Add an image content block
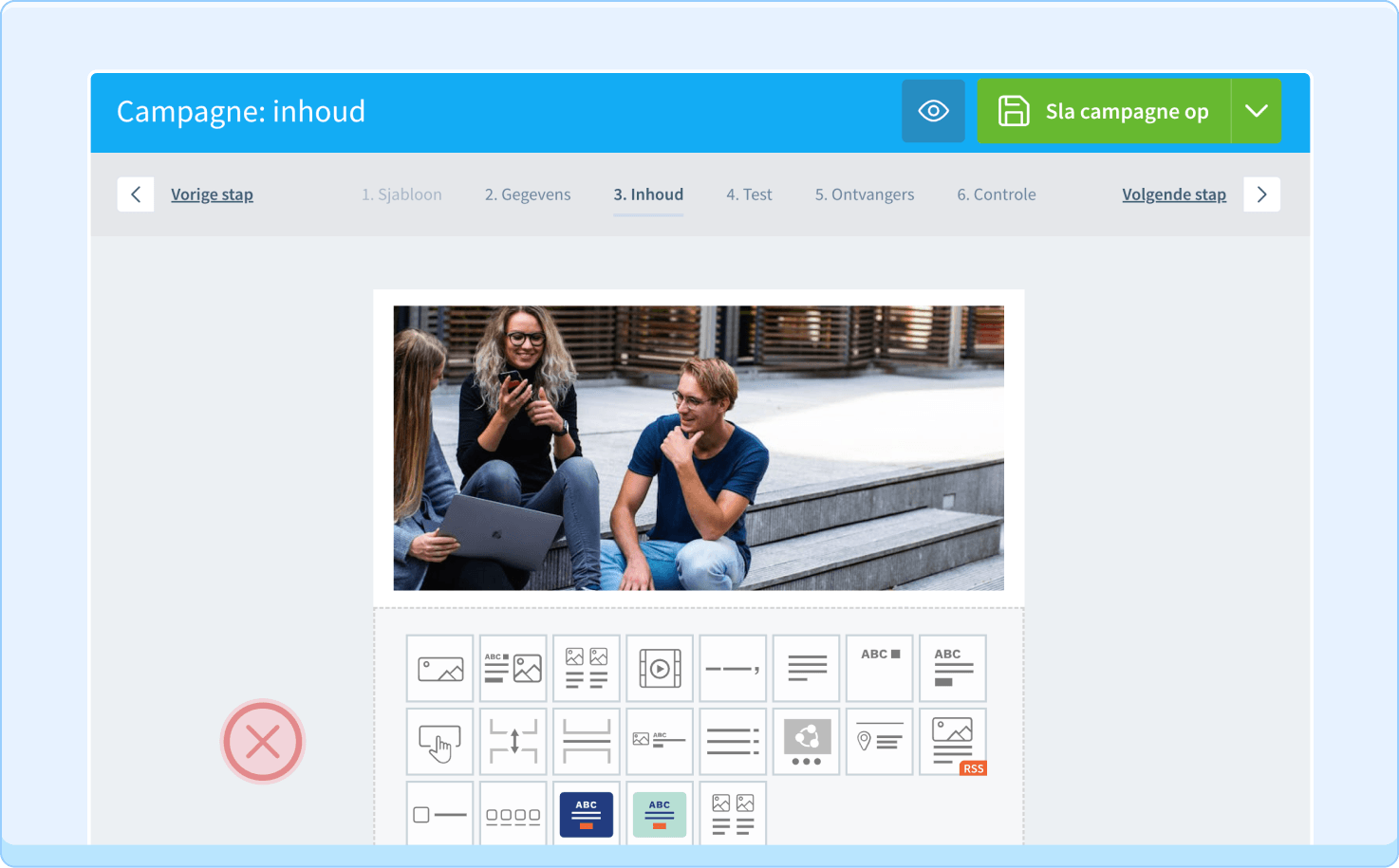Viewport: 1399px width, 868px height. [439, 668]
